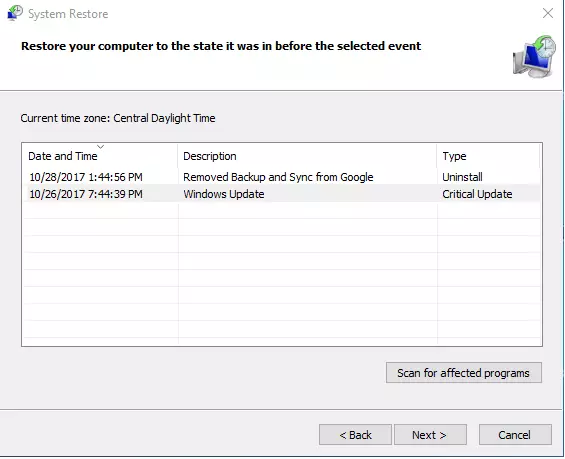Select the 10/28/2017 1:44:56 PM restore point
Screen dimensions: 565x459
86,177
